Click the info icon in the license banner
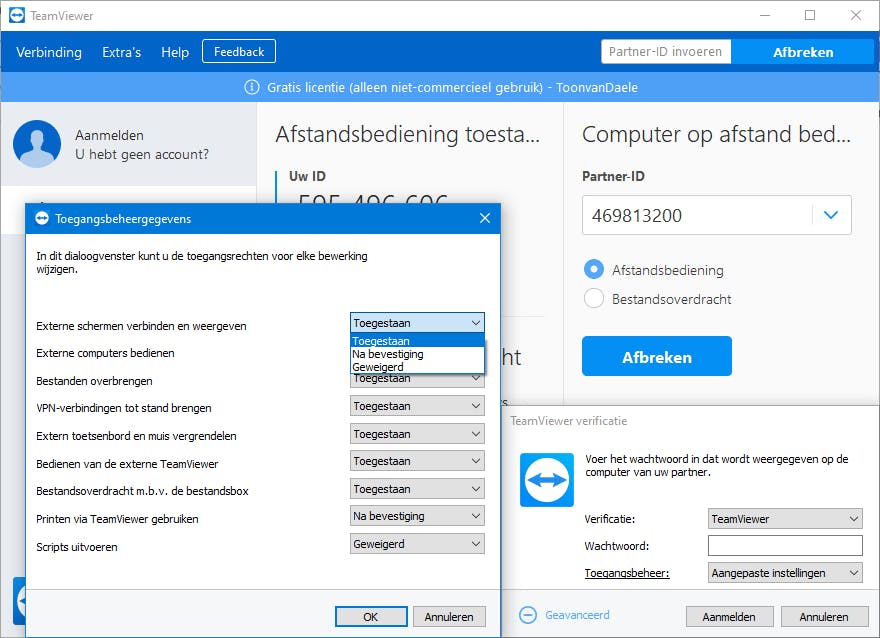880x638 pixels. pos(252,88)
